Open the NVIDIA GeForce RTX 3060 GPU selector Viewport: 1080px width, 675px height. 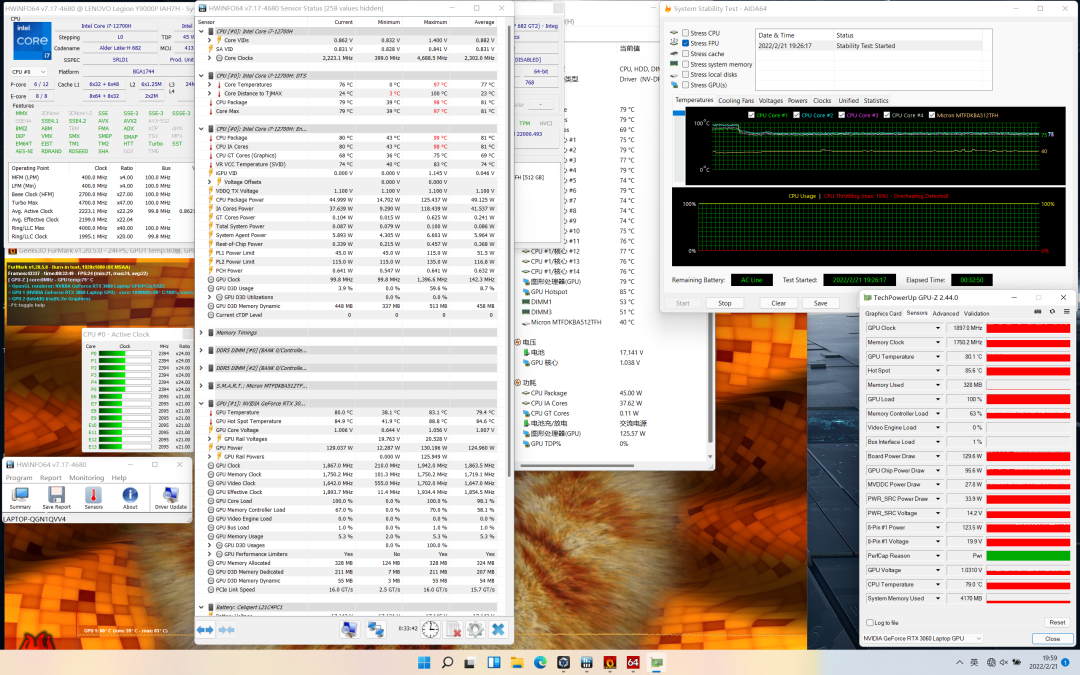pyautogui.click(x=922, y=638)
